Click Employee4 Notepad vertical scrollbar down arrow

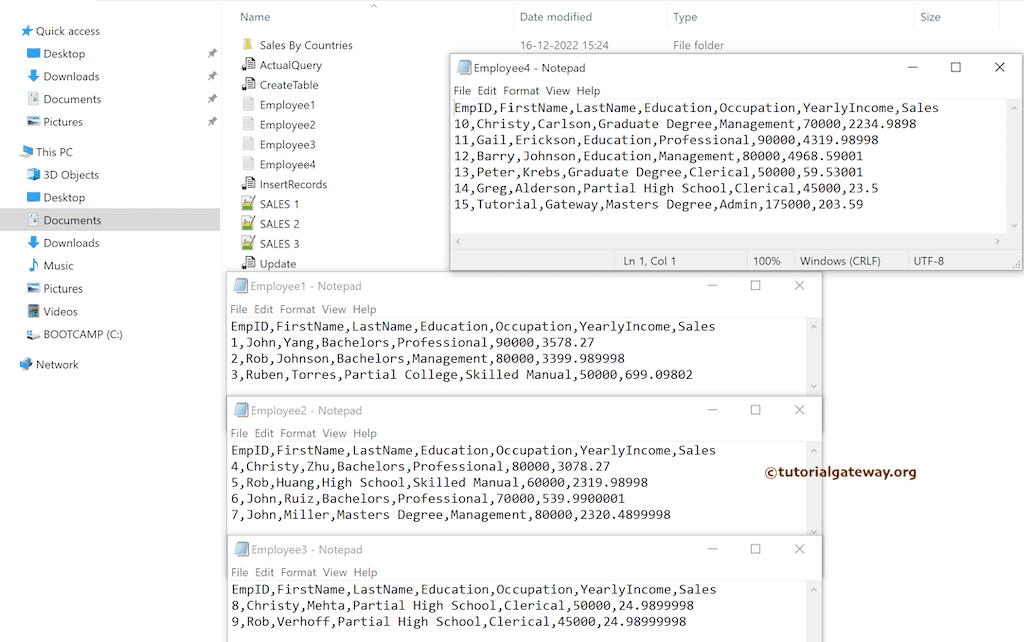pyautogui.click(x=1014, y=225)
